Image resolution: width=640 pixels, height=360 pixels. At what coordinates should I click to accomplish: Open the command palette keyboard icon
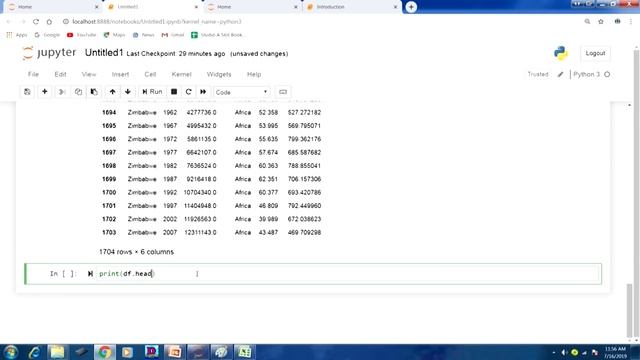pos(283,92)
